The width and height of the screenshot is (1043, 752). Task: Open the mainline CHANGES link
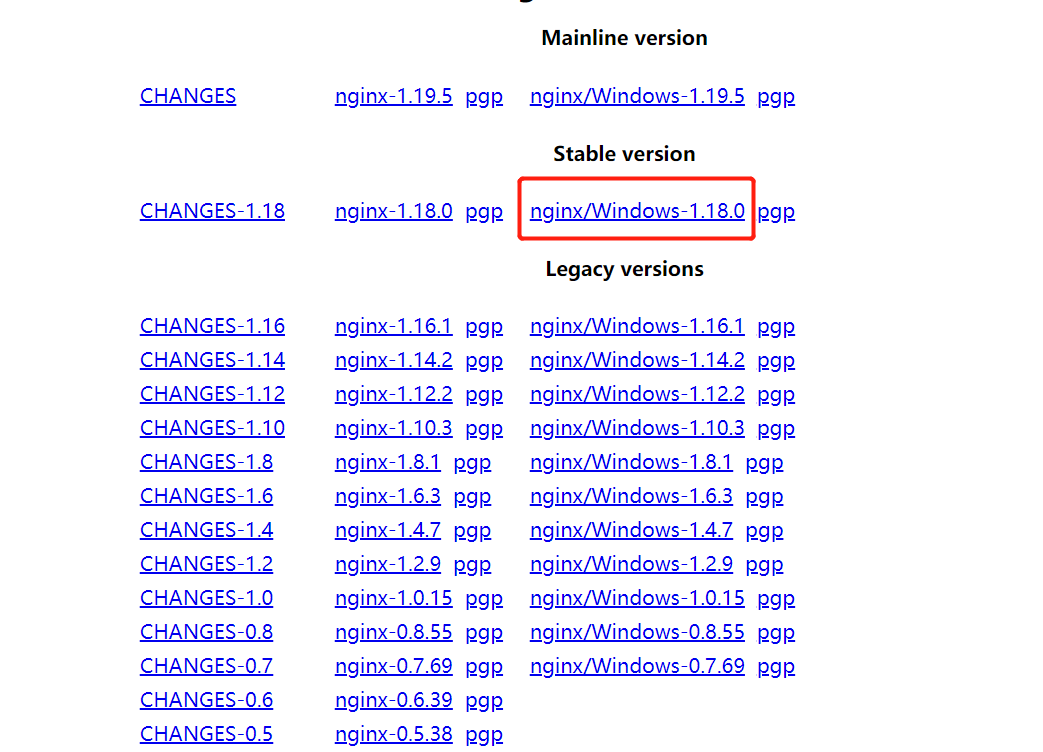(x=188, y=96)
